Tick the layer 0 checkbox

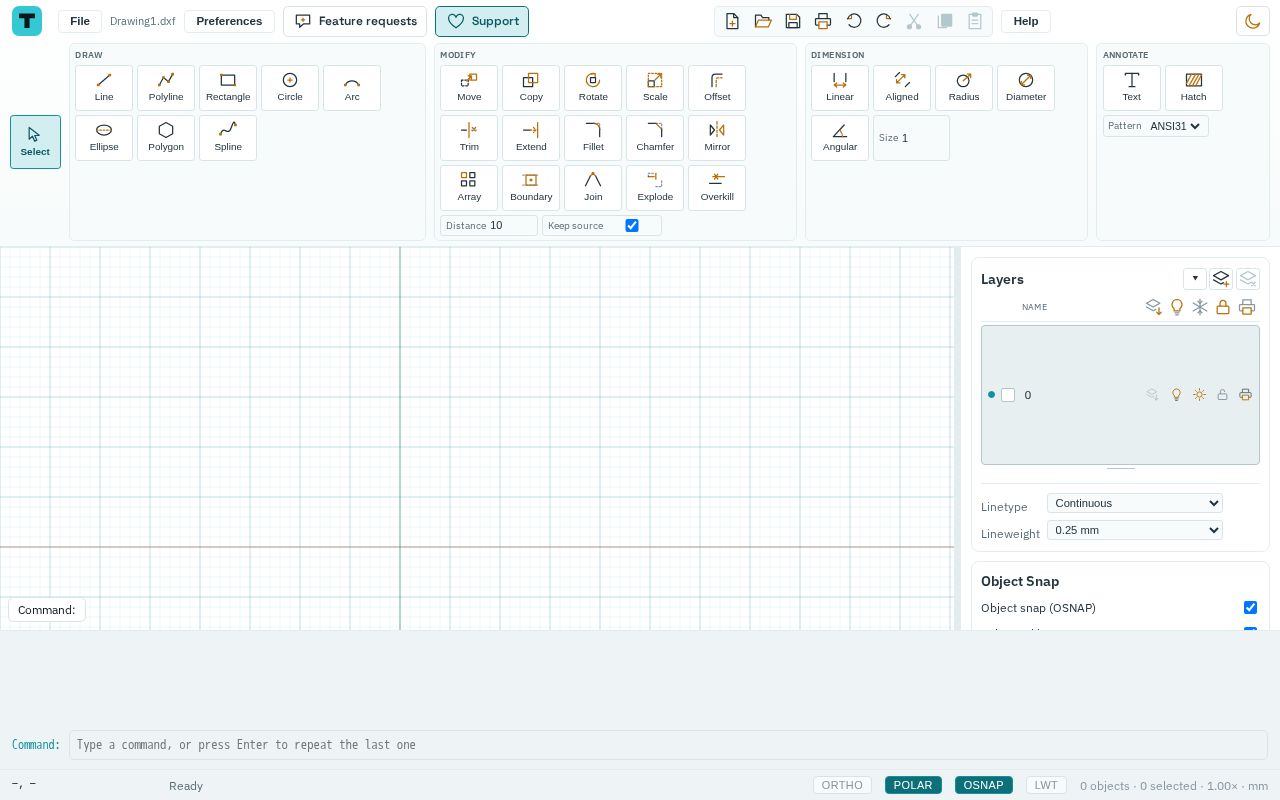1008,395
